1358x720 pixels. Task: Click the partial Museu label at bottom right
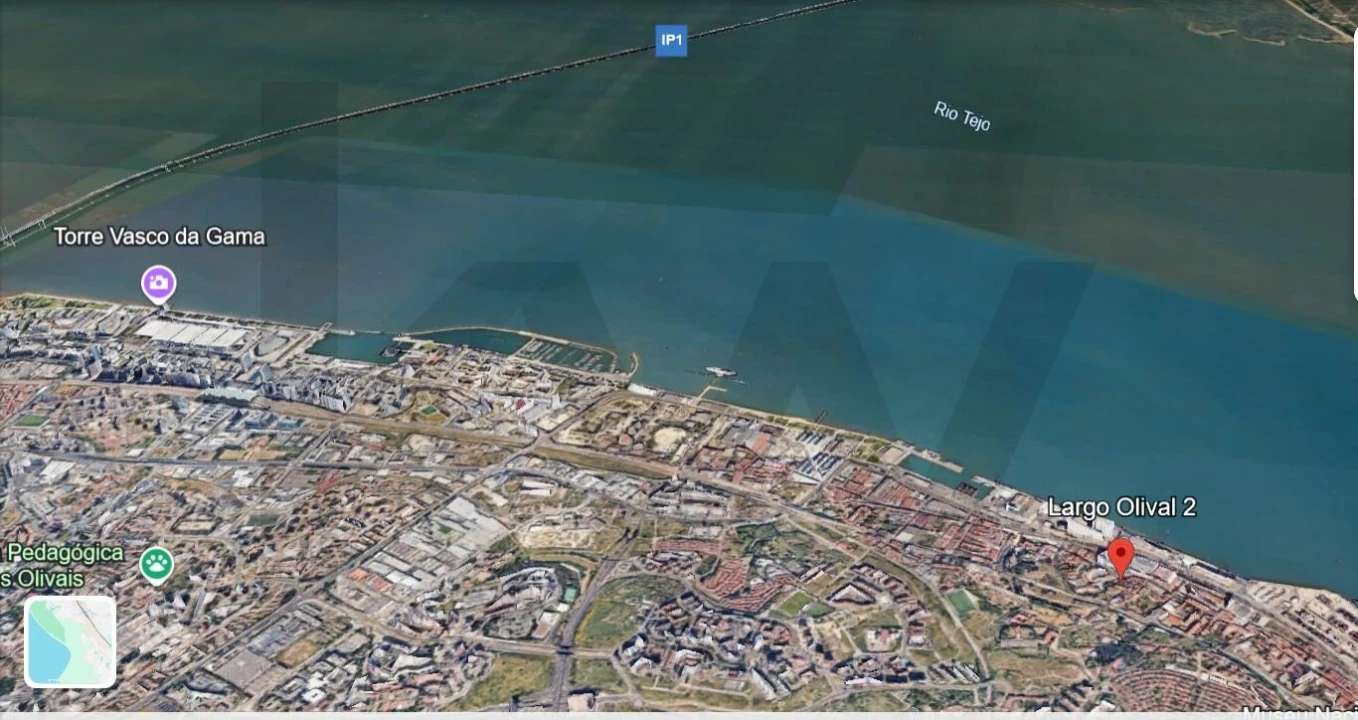coord(1299,712)
